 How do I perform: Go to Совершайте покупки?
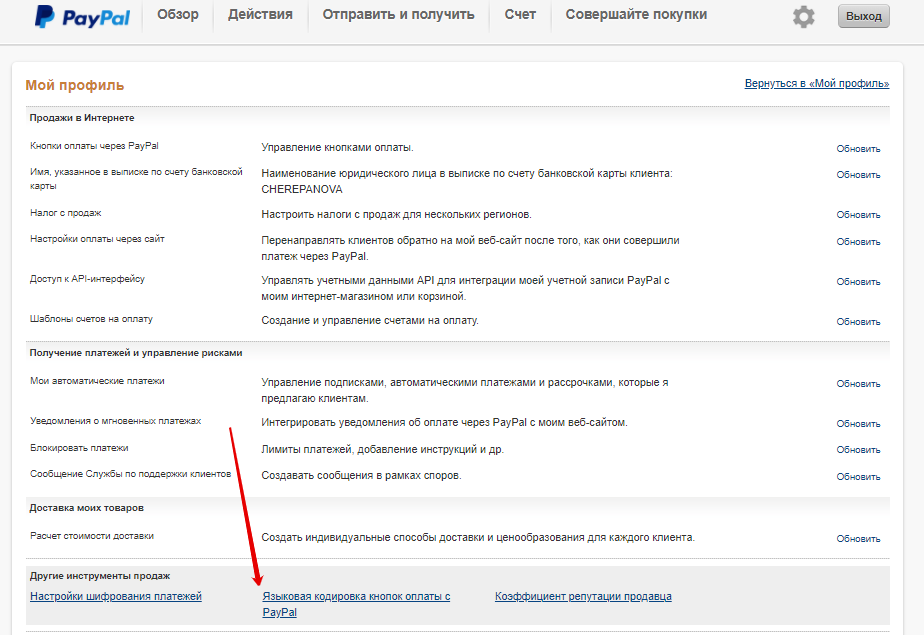click(x=636, y=15)
